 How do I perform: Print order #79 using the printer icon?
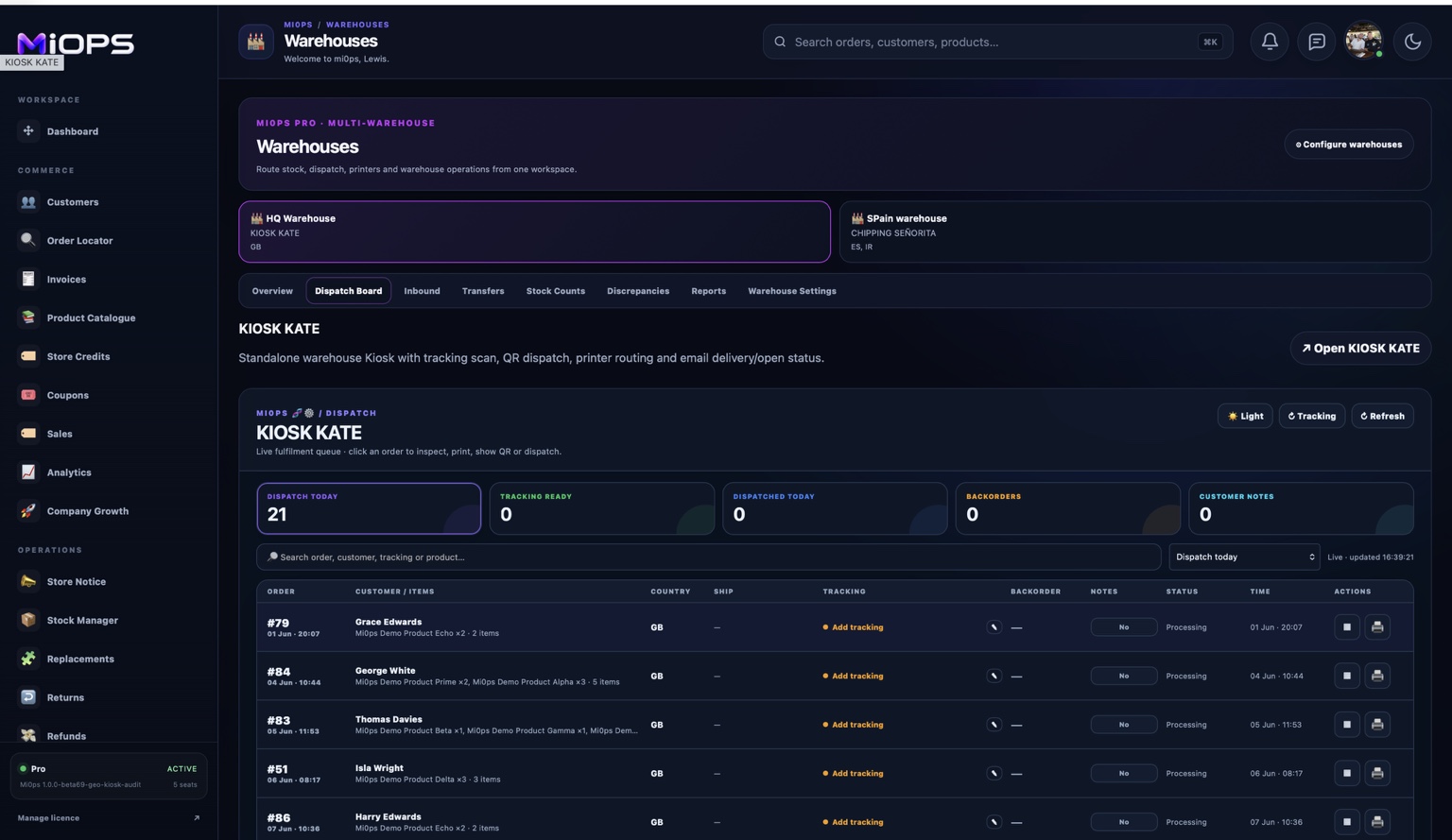click(1377, 627)
